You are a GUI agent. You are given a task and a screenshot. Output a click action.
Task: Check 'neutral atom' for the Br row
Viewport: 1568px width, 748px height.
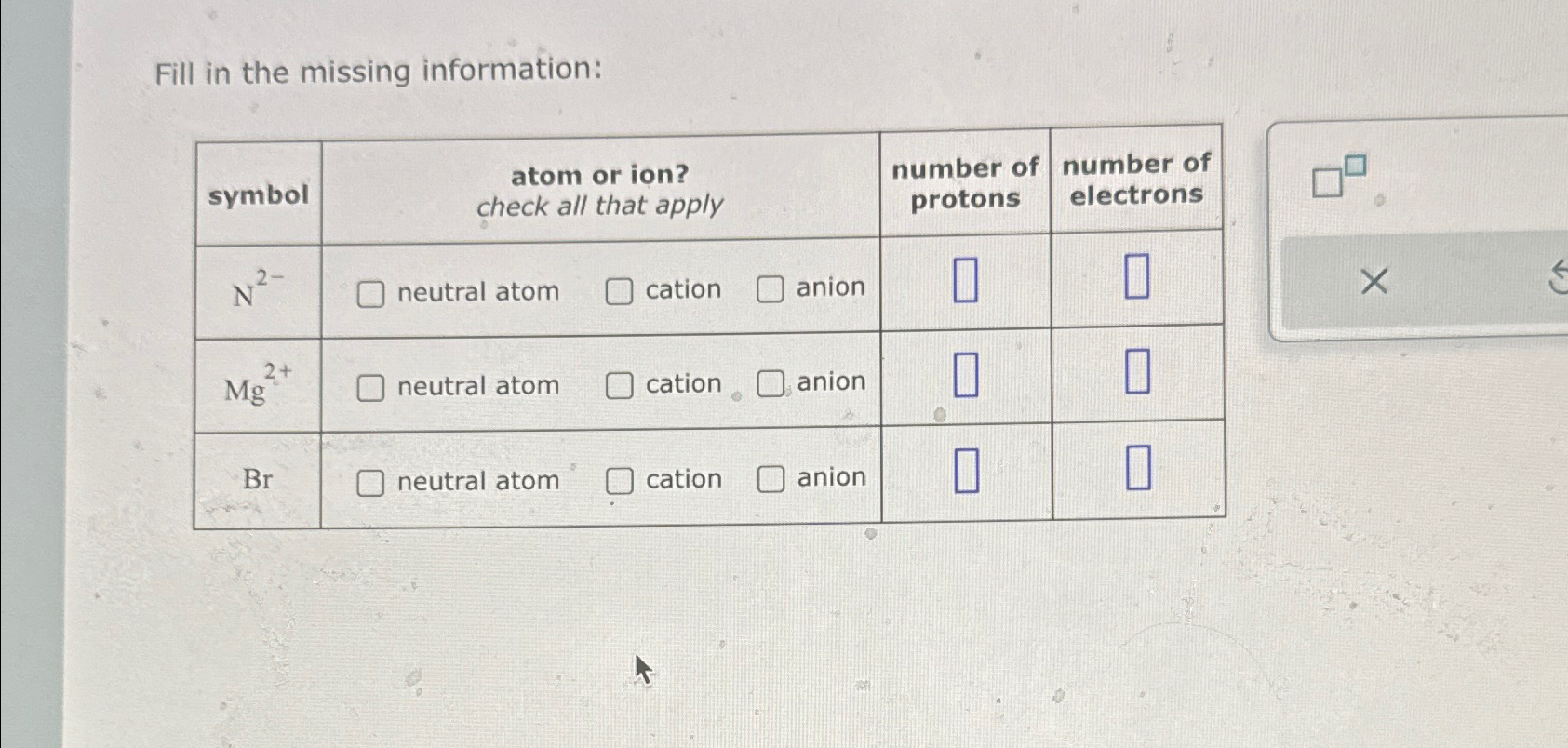click(x=371, y=482)
